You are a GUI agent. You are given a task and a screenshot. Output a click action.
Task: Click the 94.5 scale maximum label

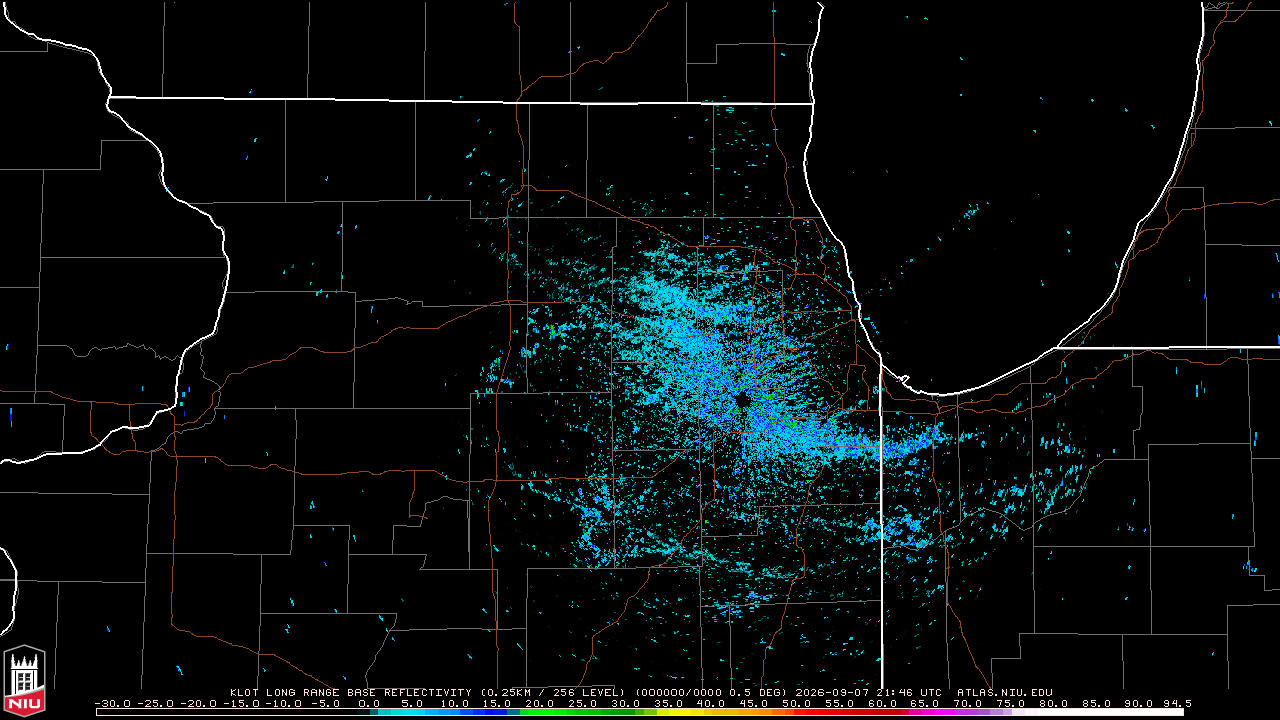(x=1177, y=704)
